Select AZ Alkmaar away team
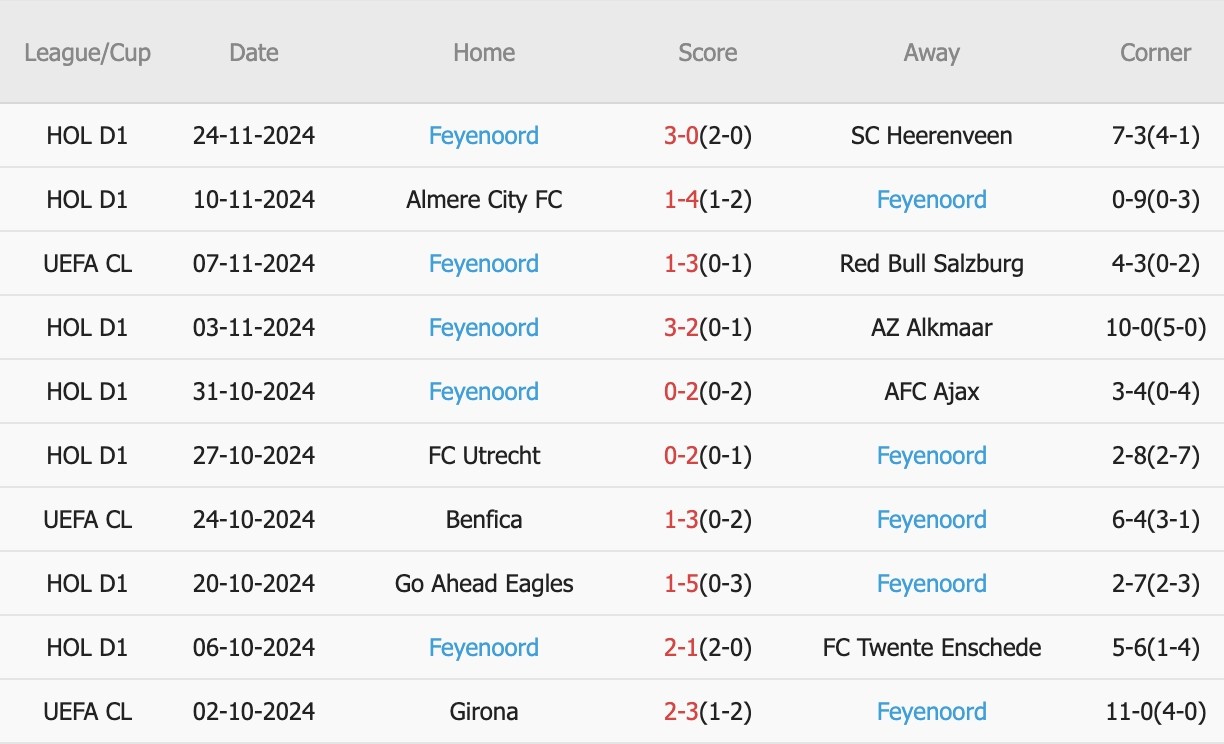1224x744 pixels. click(x=931, y=328)
